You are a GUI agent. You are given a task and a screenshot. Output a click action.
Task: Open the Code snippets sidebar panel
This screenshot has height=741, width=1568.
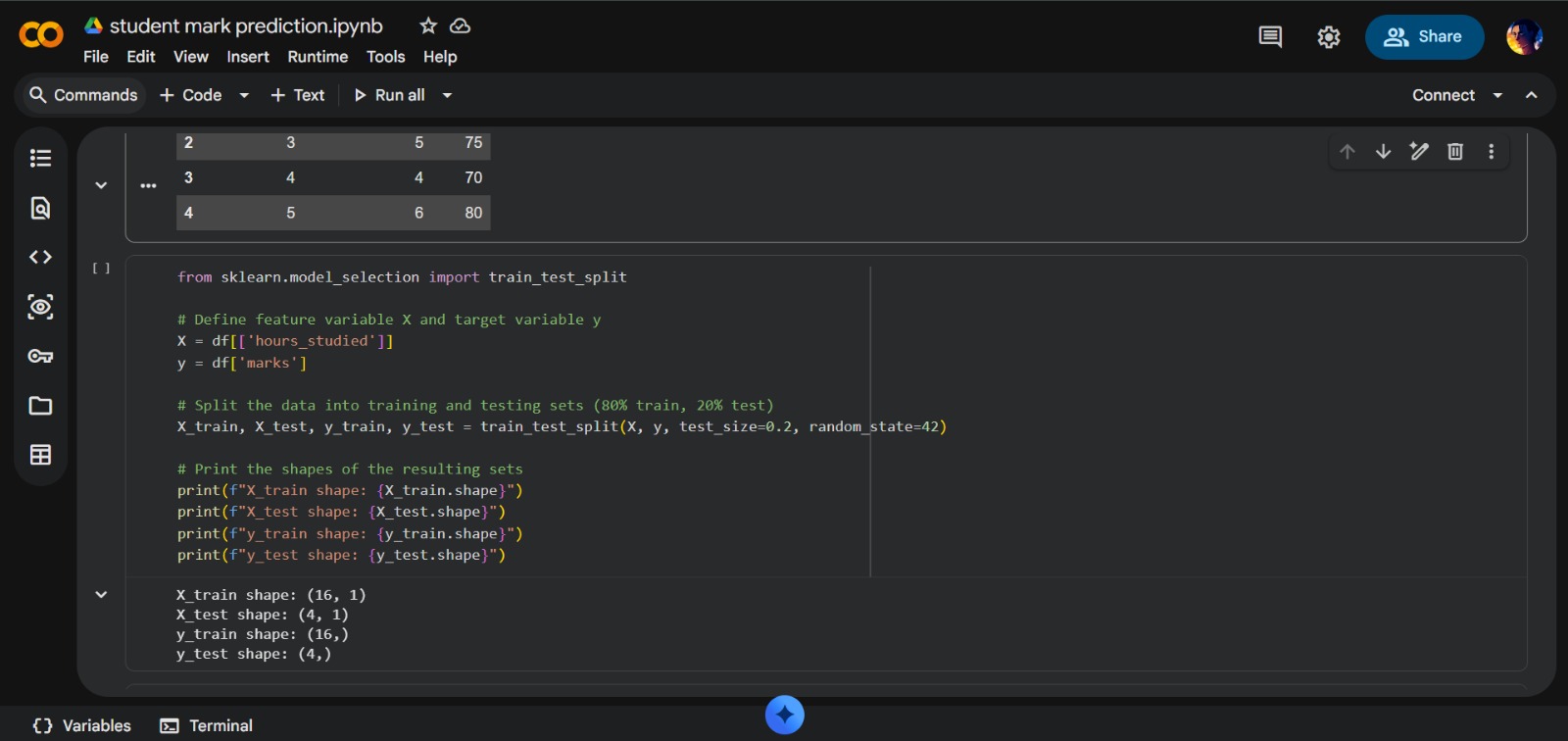pos(40,257)
